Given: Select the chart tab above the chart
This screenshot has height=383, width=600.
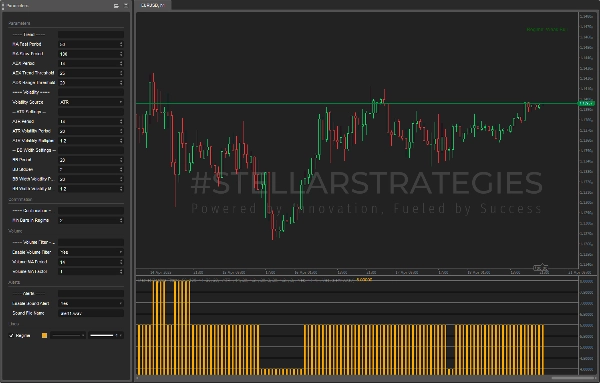Looking at the screenshot, I should [152, 5].
